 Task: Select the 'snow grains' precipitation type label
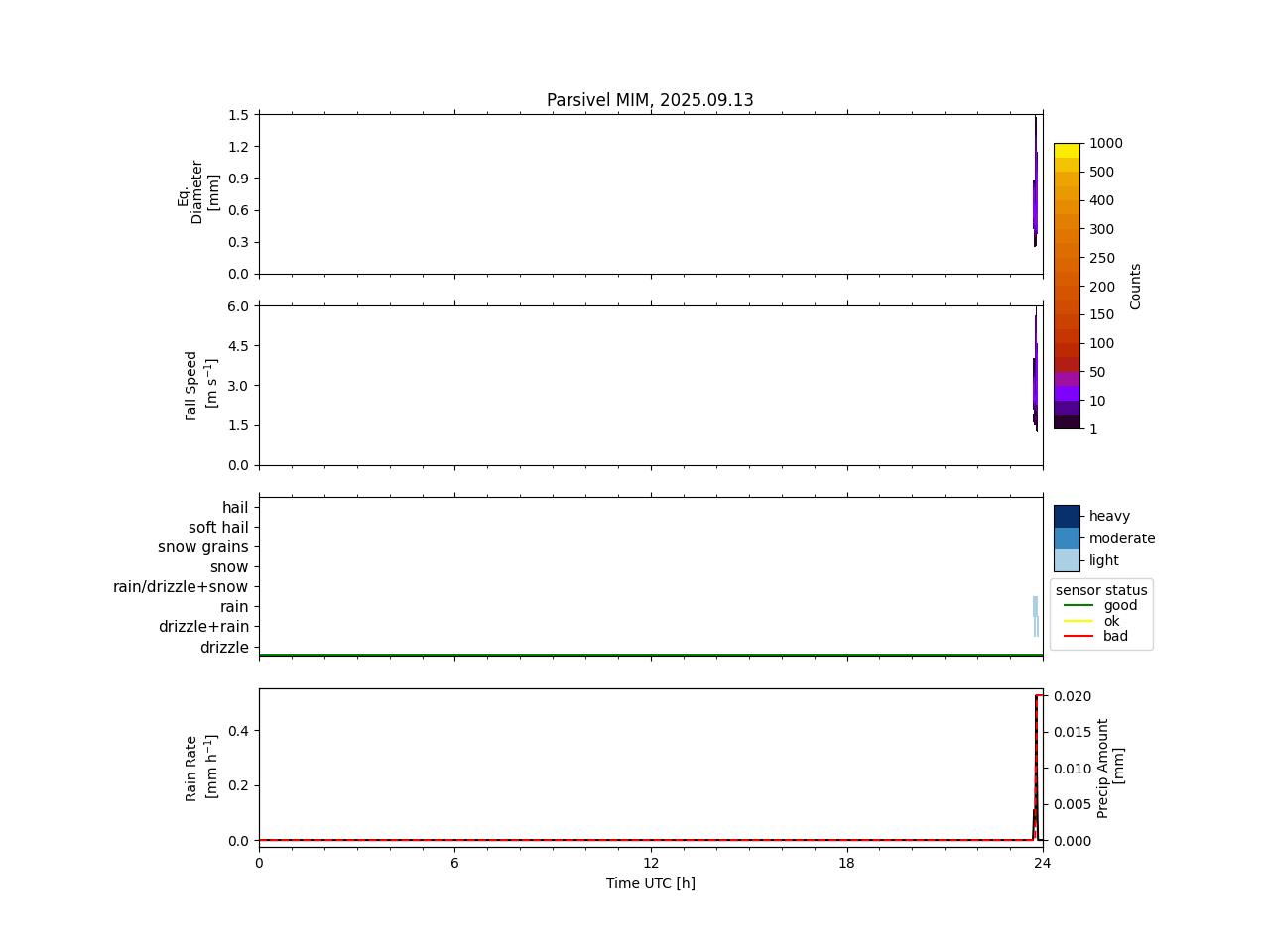click(x=203, y=547)
